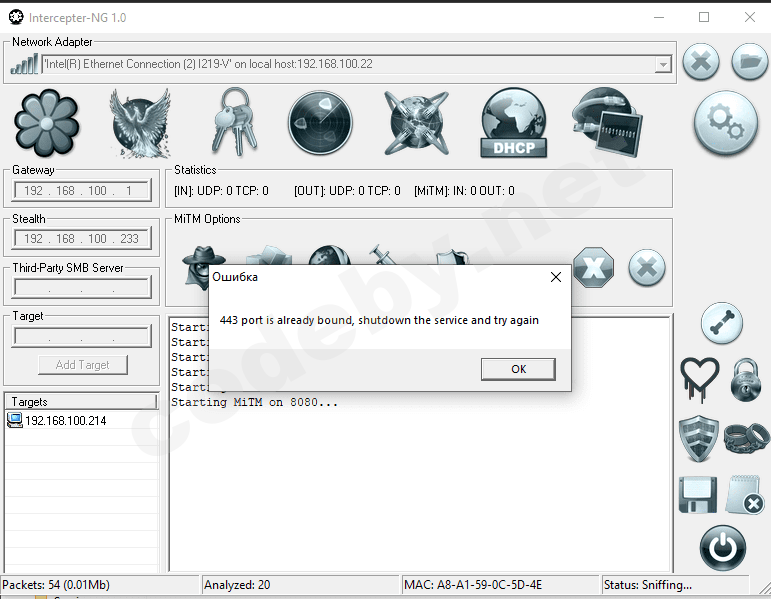
Task: Click the round X icon in MiTM Options
Action: click(x=647, y=268)
